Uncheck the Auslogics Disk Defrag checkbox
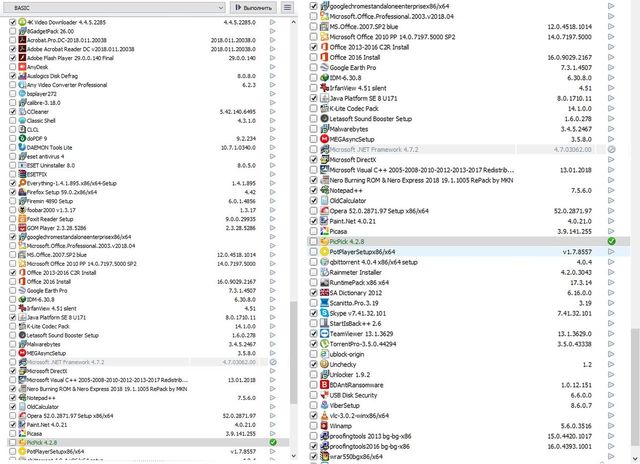Image resolution: width=640 pixels, height=464 pixels. (12, 76)
